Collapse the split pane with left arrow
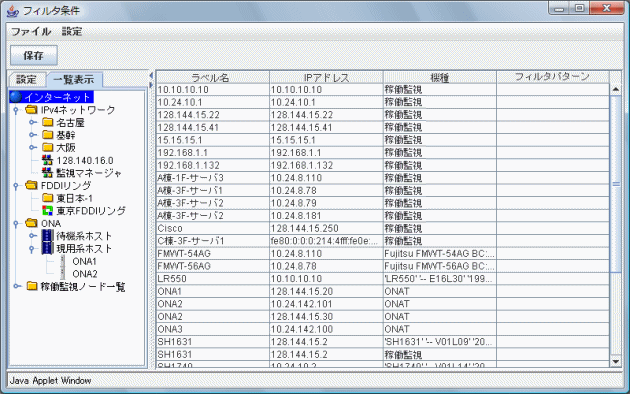The image size is (630, 394). 151,76
